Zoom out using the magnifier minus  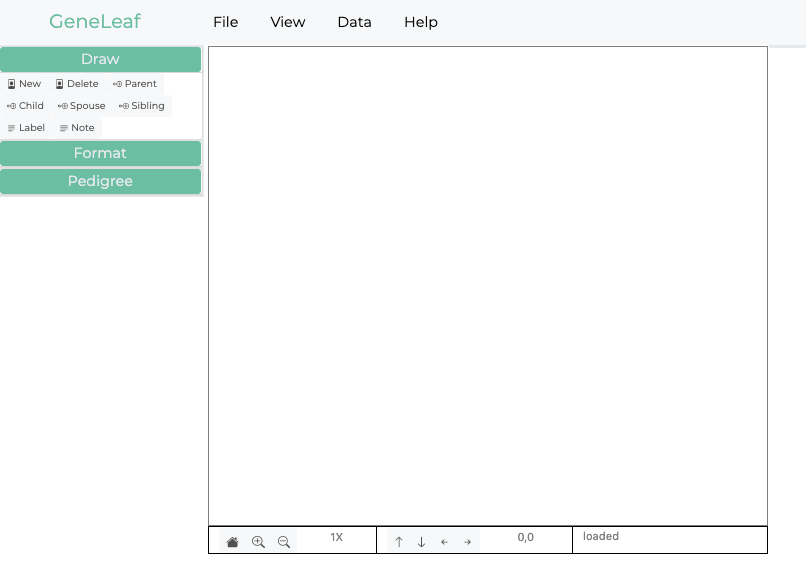click(x=284, y=542)
